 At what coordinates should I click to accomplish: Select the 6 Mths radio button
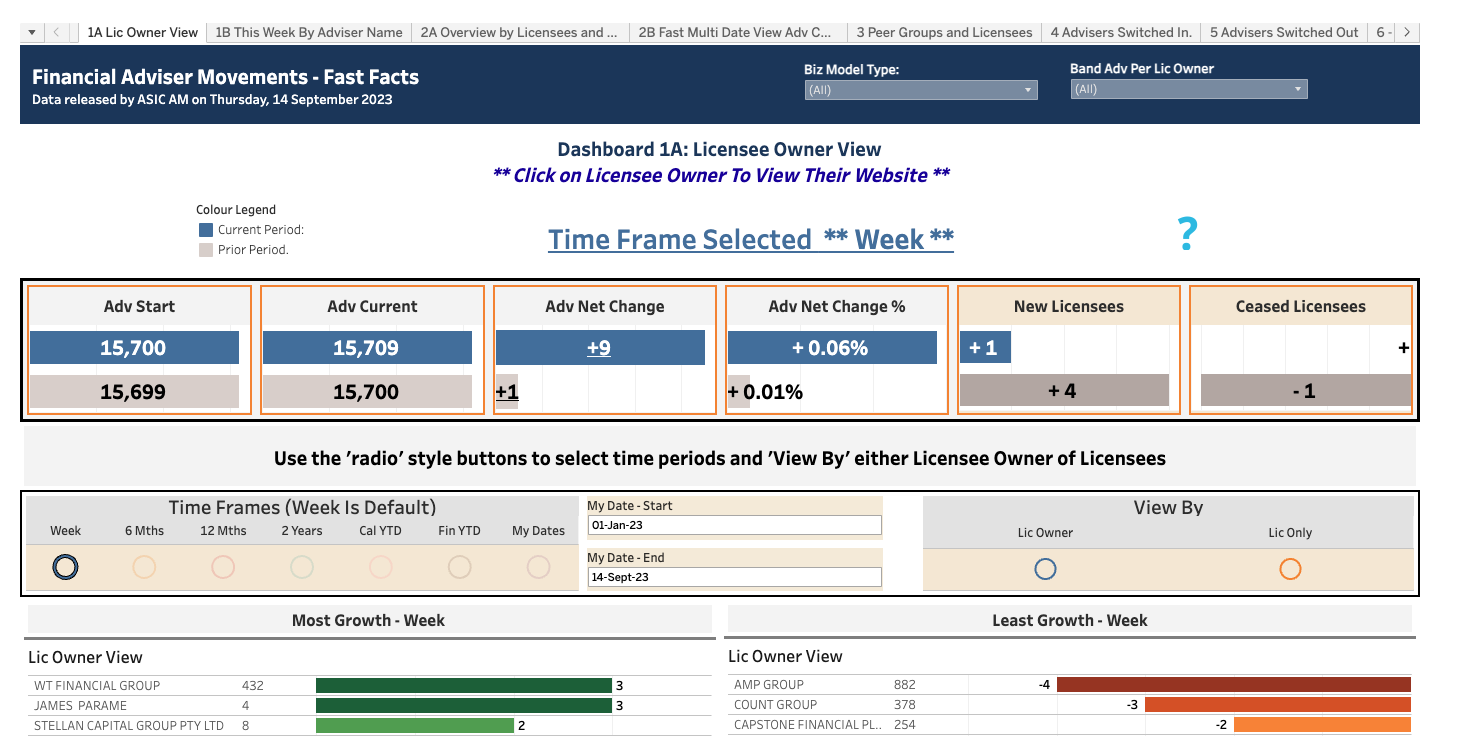144,567
